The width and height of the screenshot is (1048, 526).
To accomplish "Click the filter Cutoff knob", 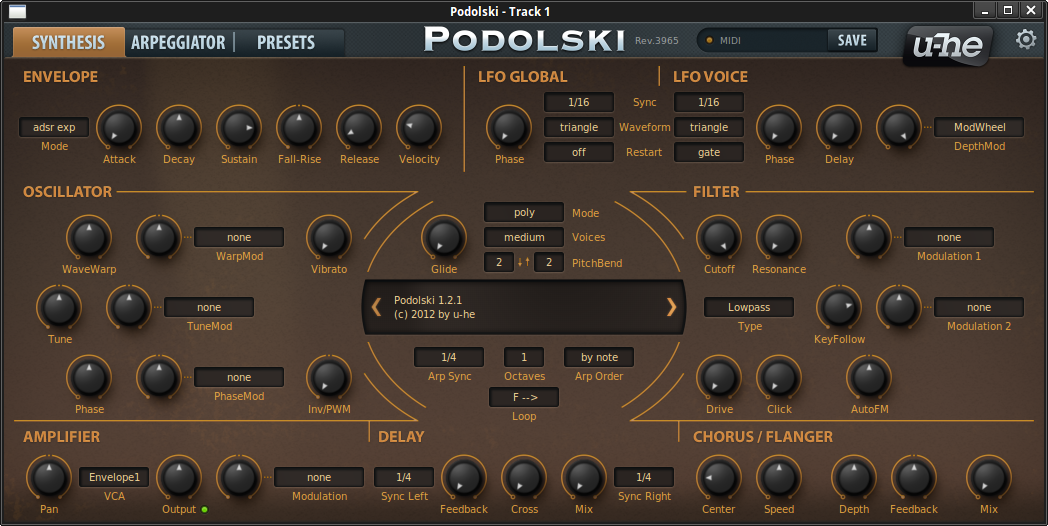I will pos(719,237).
